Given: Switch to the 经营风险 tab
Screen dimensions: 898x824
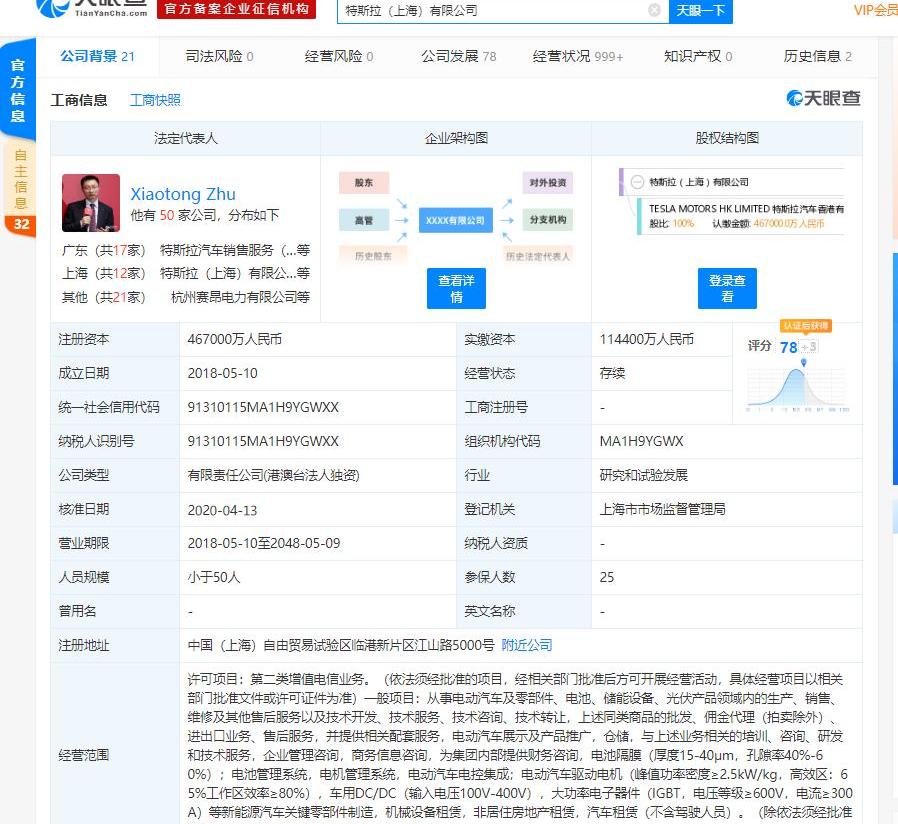Looking at the screenshot, I should (339, 56).
